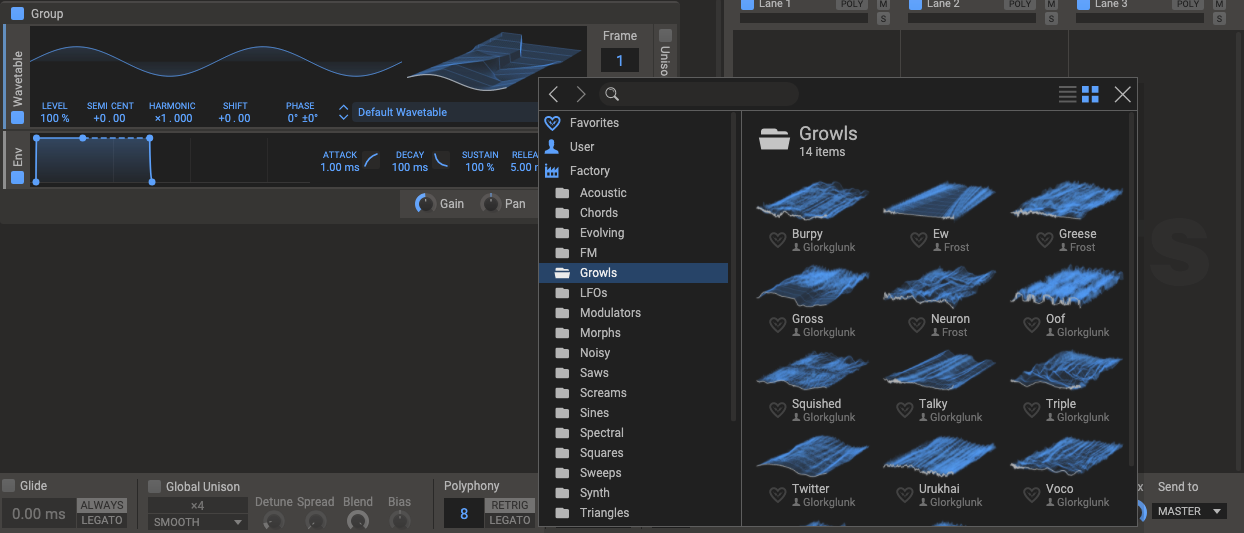Open the Send to MASTER dropdown
The width and height of the screenshot is (1244, 533).
pos(1189,511)
